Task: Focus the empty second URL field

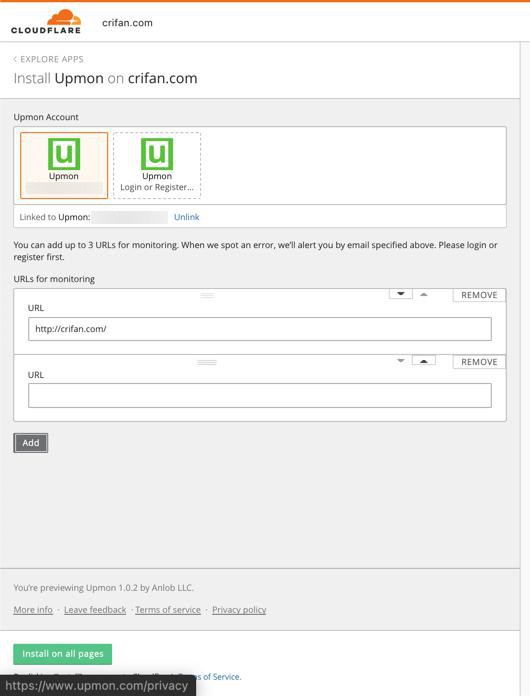Action: [x=260, y=395]
